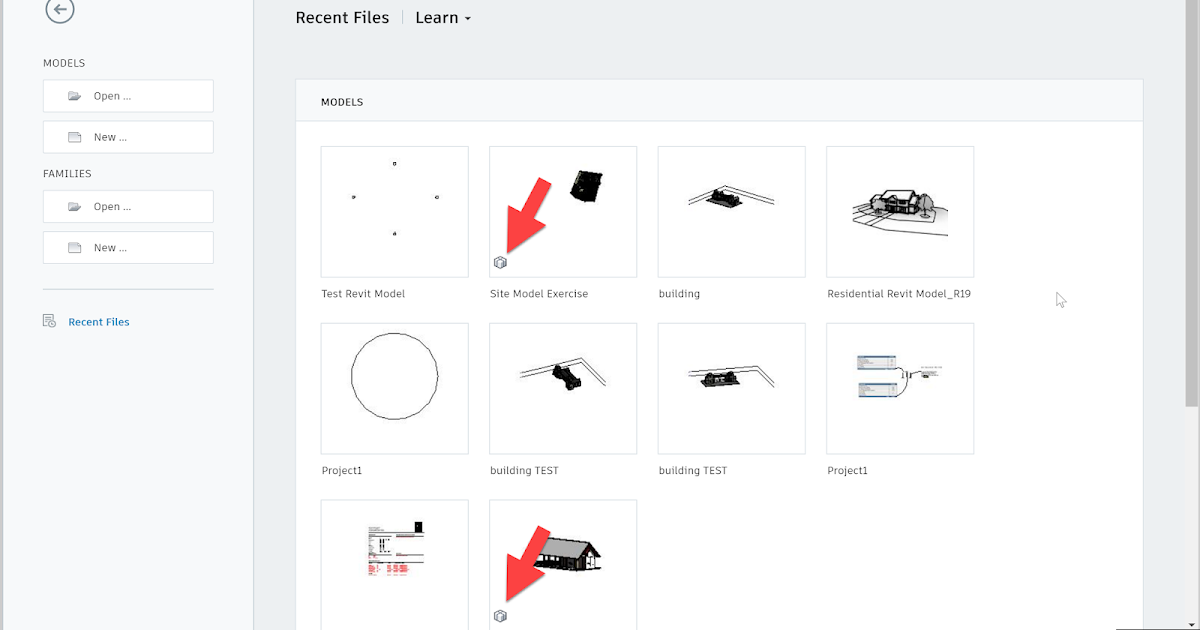Click the cloud model cube icon on the bottom house model

click(x=500, y=615)
